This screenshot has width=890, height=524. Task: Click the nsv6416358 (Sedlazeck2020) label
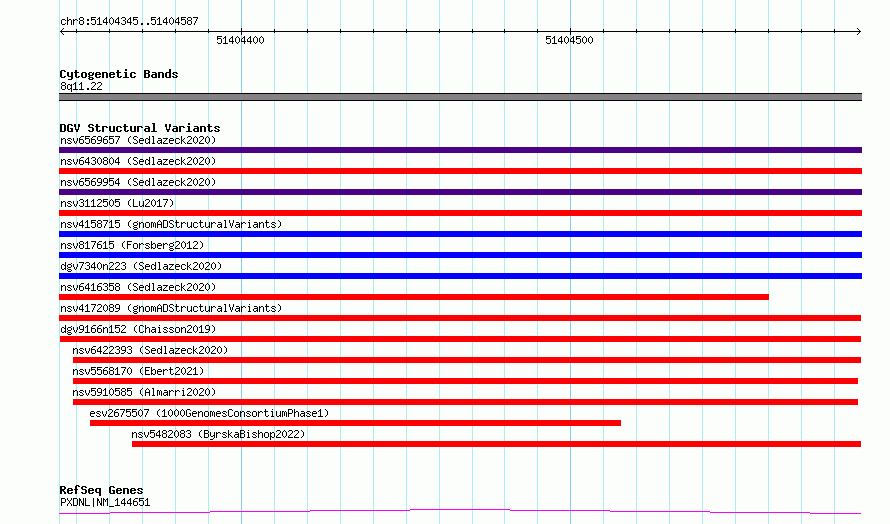pyautogui.click(x=138, y=287)
